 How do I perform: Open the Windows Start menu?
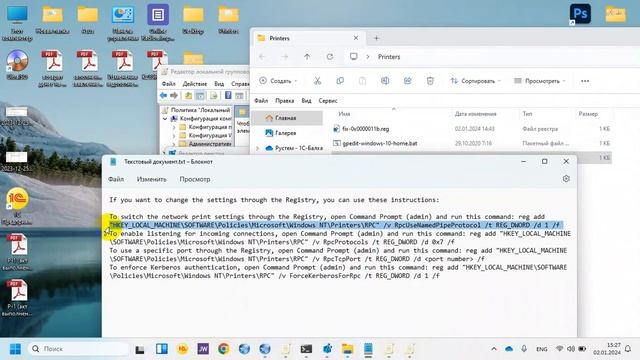click(16, 349)
